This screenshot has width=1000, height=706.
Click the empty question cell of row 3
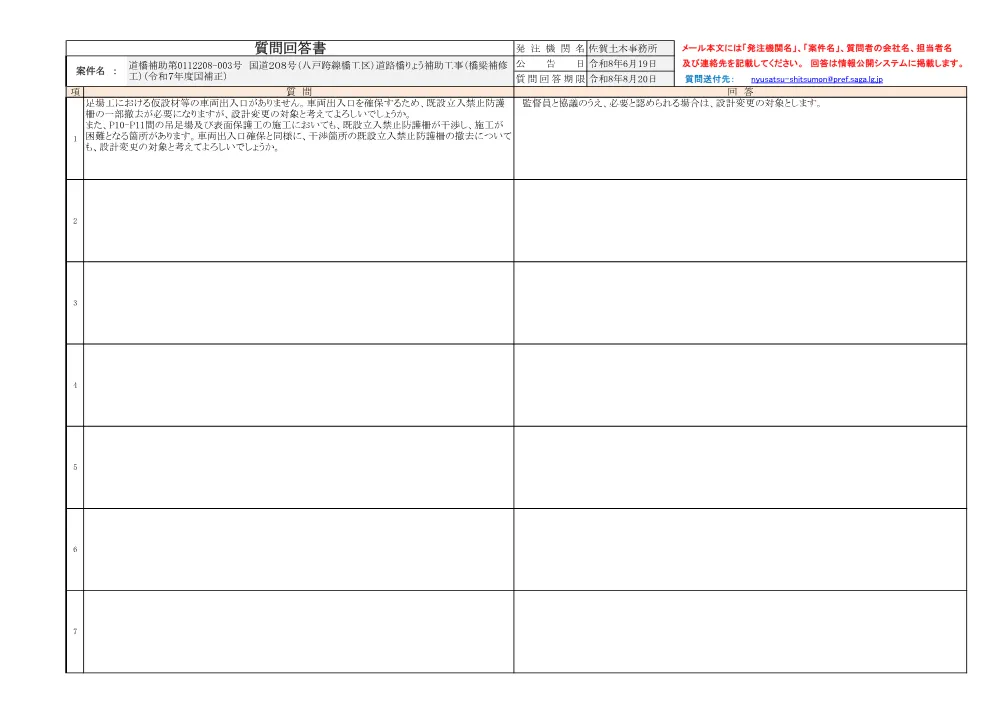point(298,303)
